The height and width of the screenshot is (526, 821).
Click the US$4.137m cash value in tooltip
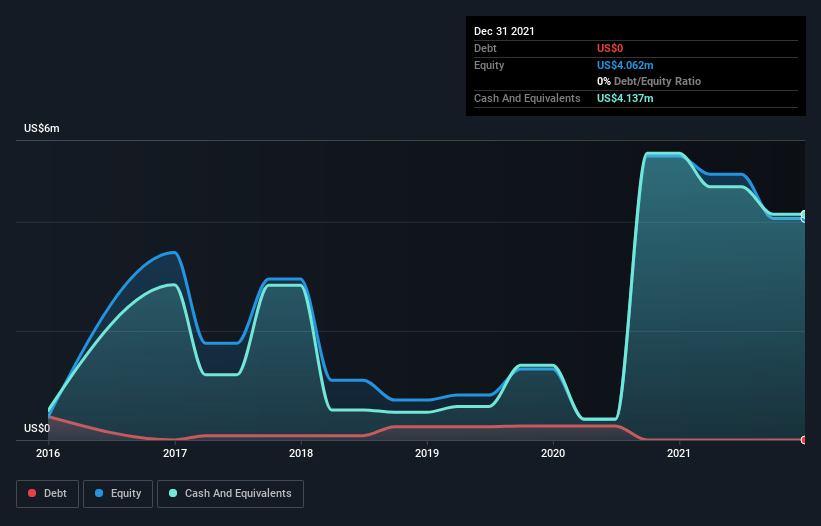pos(625,98)
